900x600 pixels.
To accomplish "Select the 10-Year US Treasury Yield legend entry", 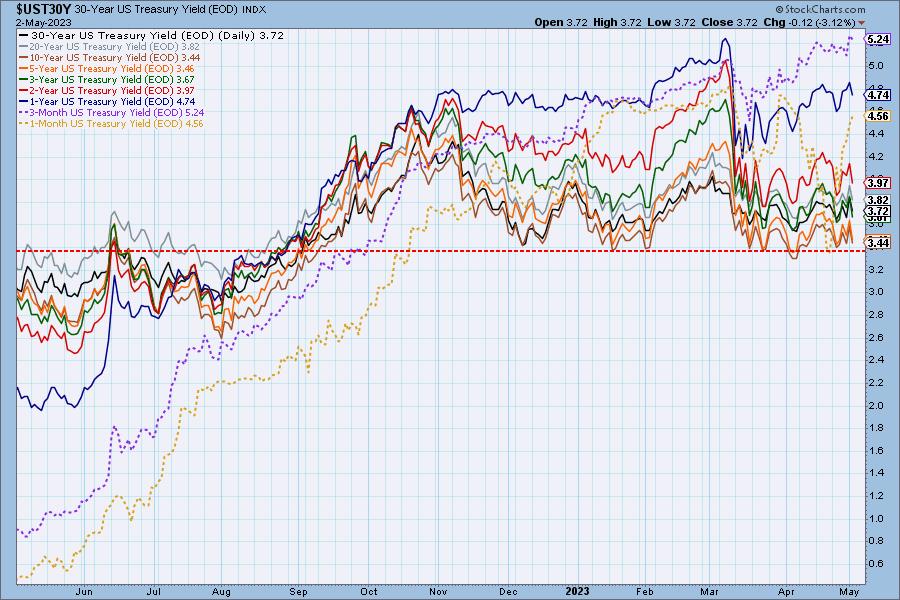I will coord(109,57).
